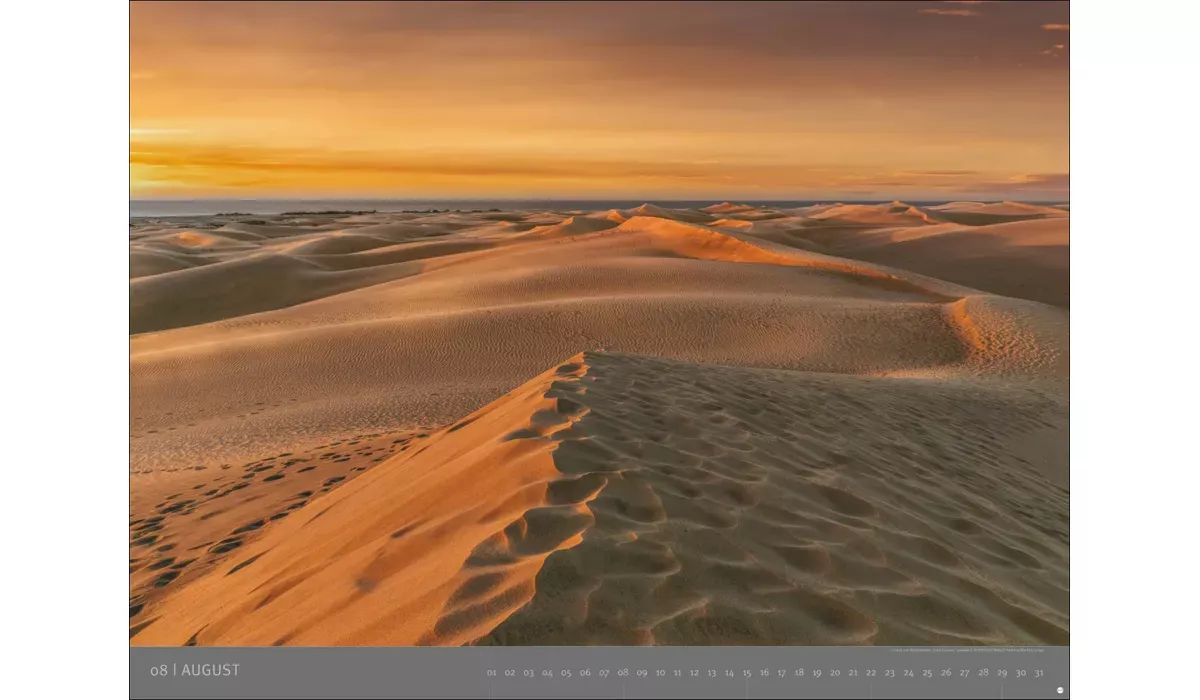Click the 08 | AUGUST month label

195,670
